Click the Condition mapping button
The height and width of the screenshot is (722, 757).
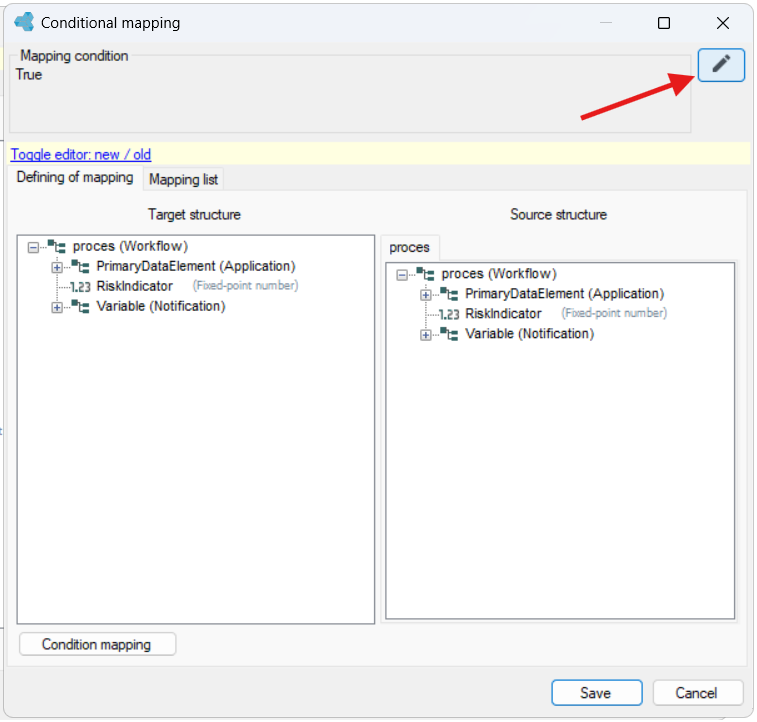97,644
